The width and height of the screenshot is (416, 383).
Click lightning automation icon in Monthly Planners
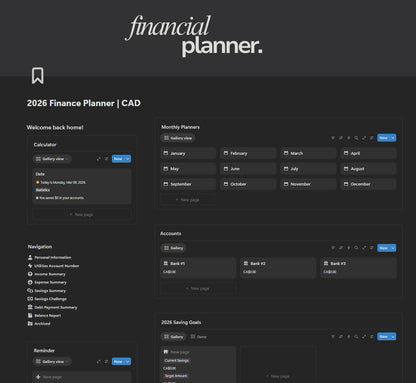point(349,138)
